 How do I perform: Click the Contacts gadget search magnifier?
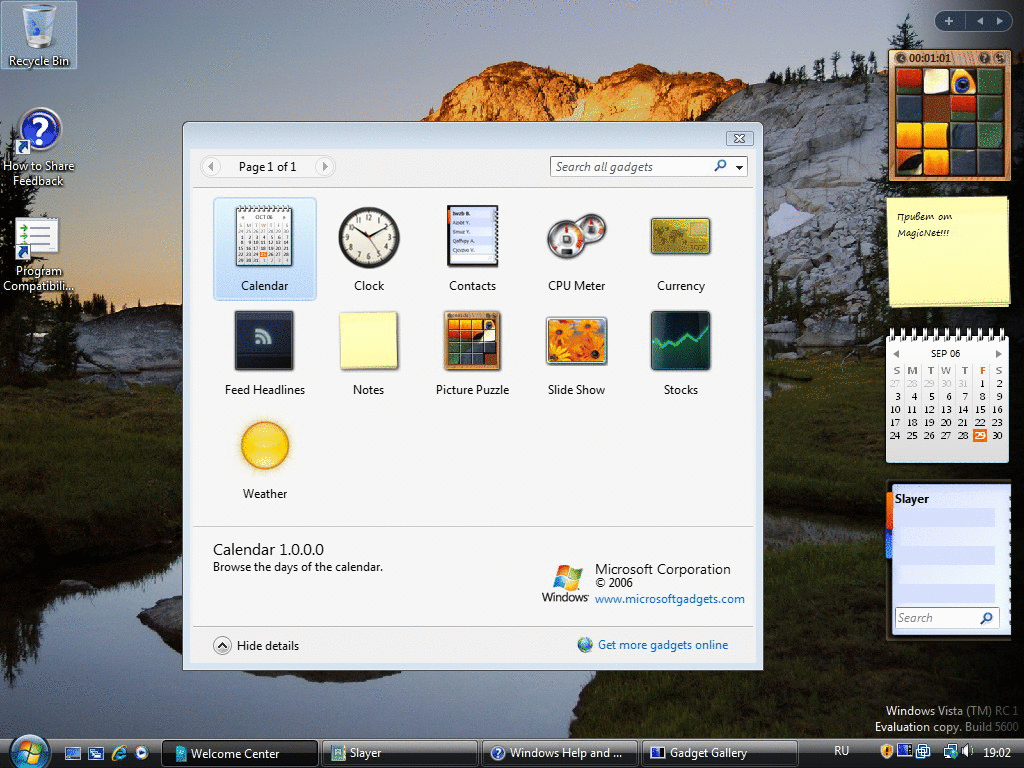987,618
